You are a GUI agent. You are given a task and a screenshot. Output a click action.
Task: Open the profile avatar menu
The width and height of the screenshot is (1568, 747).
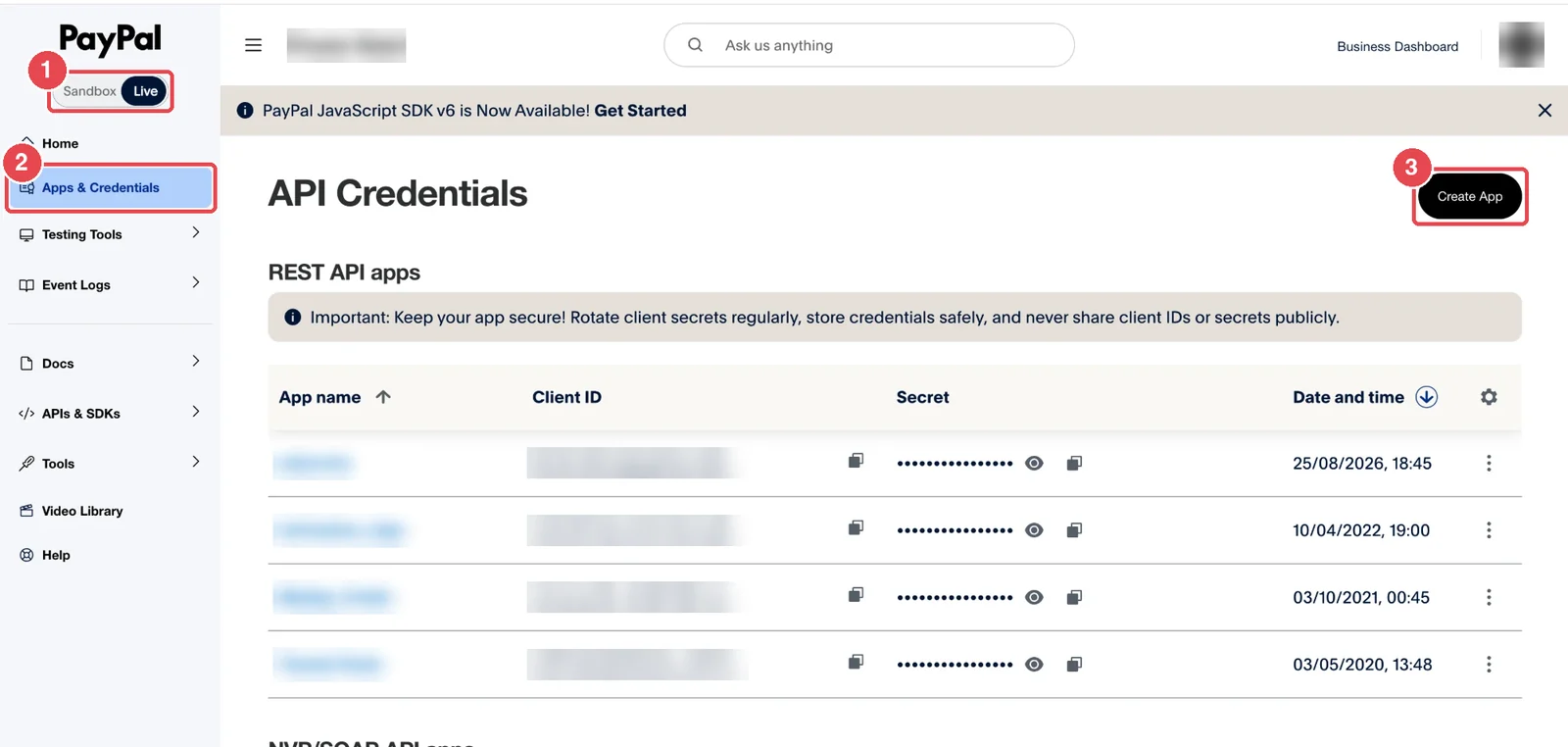point(1521,45)
